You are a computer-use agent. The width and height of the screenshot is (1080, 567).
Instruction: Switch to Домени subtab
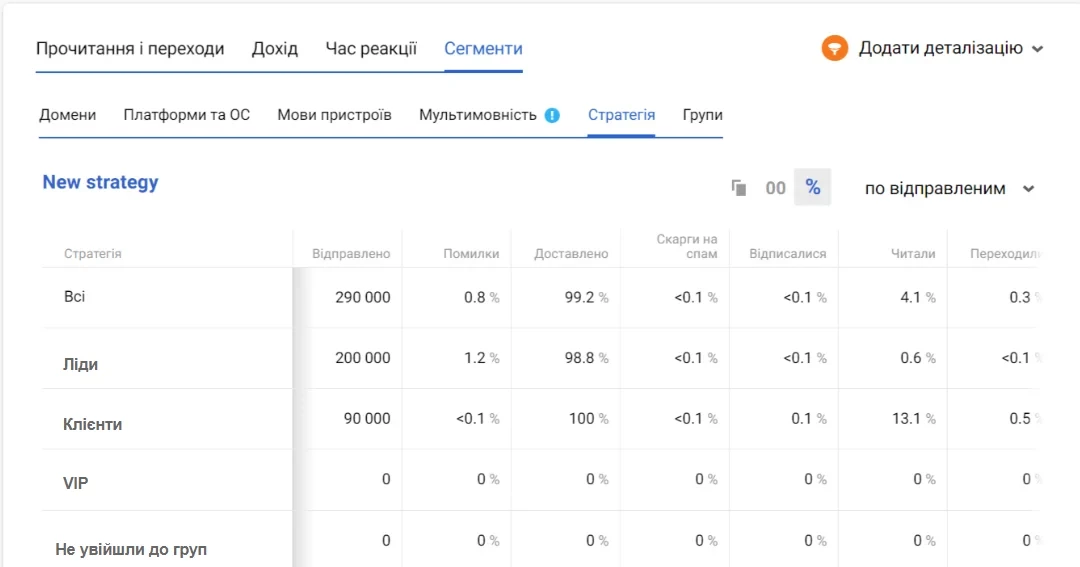(x=68, y=115)
